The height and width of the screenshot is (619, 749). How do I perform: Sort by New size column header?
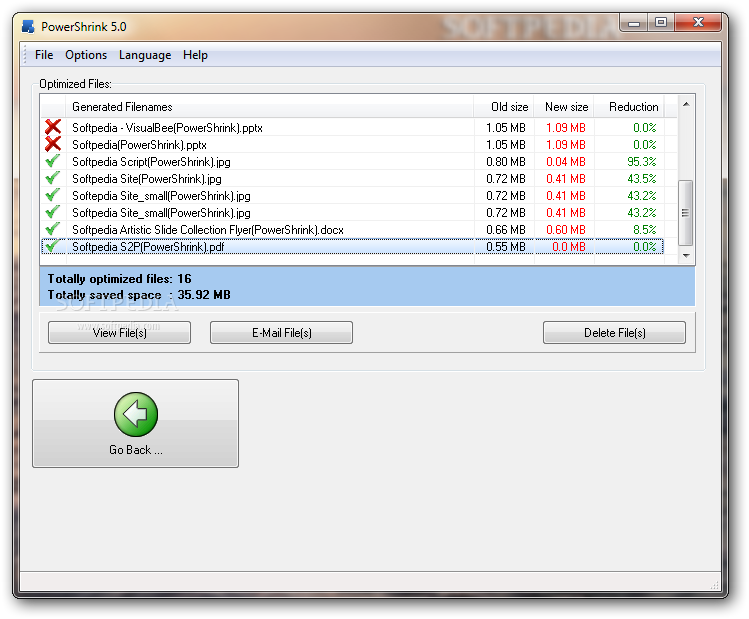(564, 107)
